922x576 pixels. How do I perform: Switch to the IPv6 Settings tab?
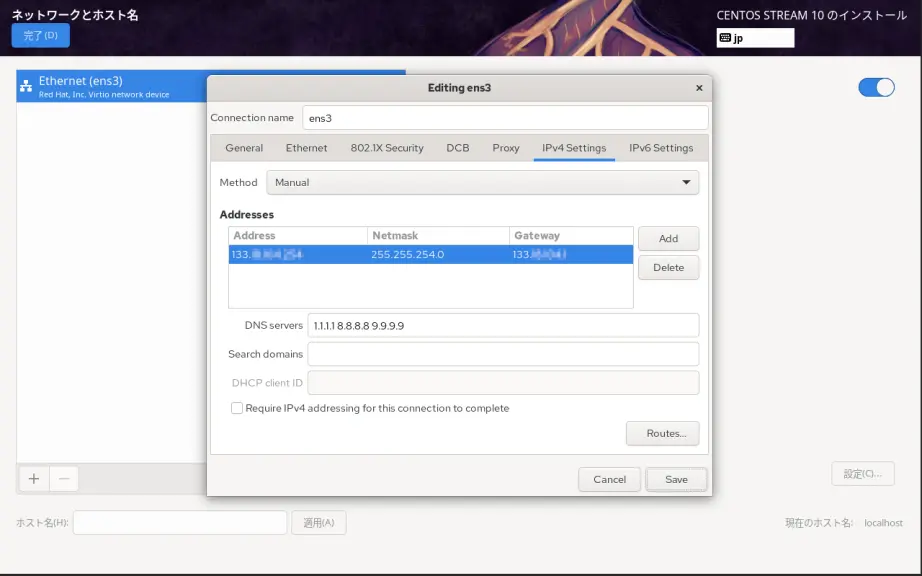pyautogui.click(x=661, y=148)
